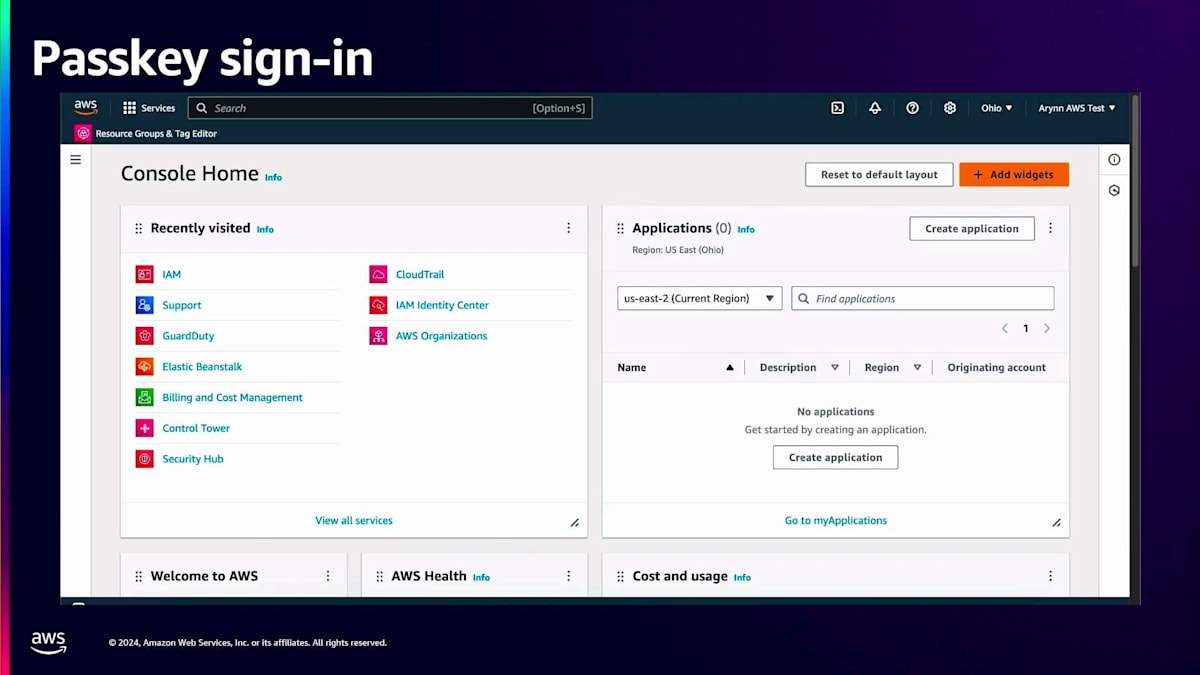Screen dimensions: 1200x675
Task: Grab the Recently visited widget drag handle
Action: 138,228
